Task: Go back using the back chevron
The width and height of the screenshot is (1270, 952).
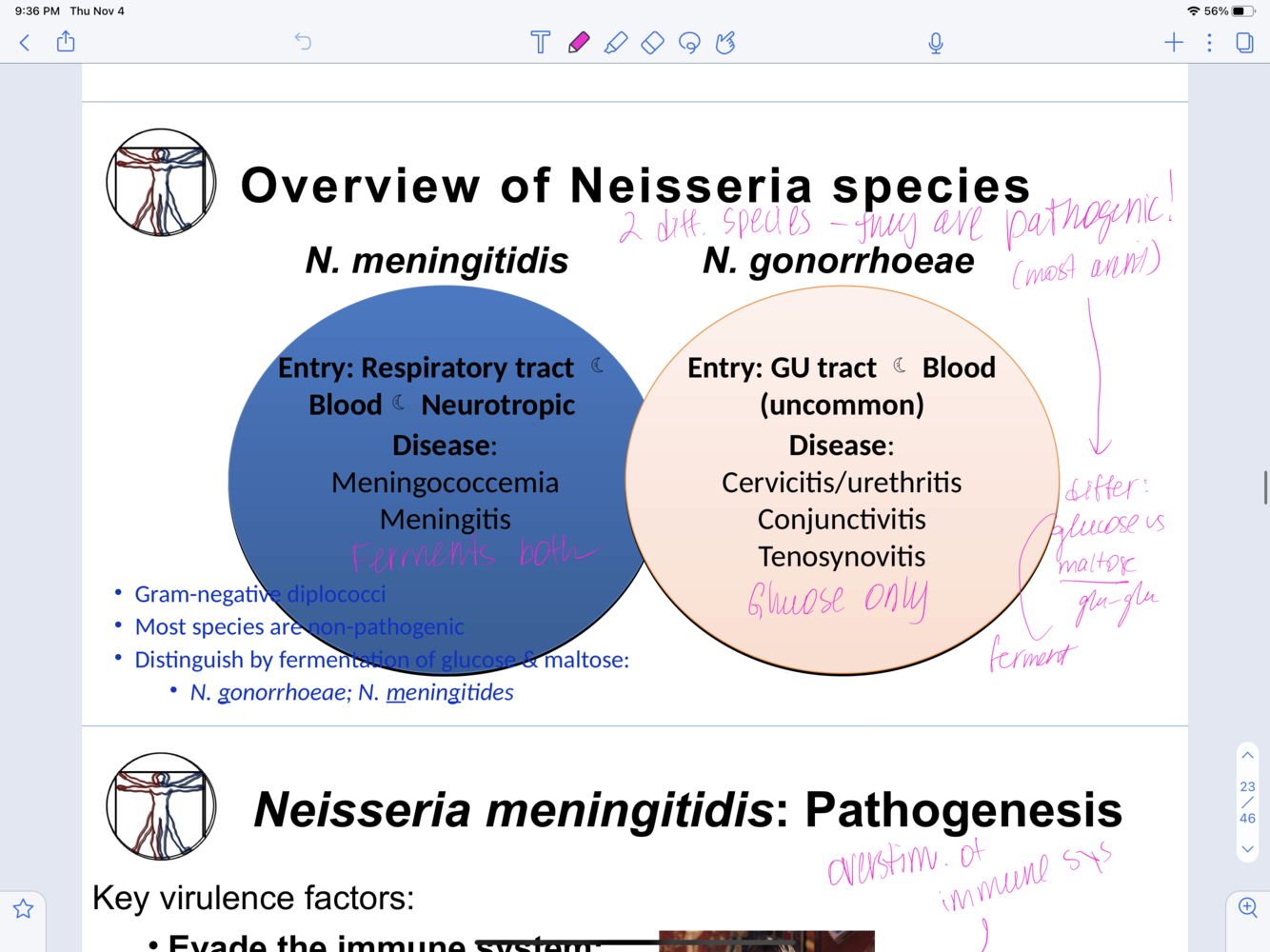Action: coord(25,43)
